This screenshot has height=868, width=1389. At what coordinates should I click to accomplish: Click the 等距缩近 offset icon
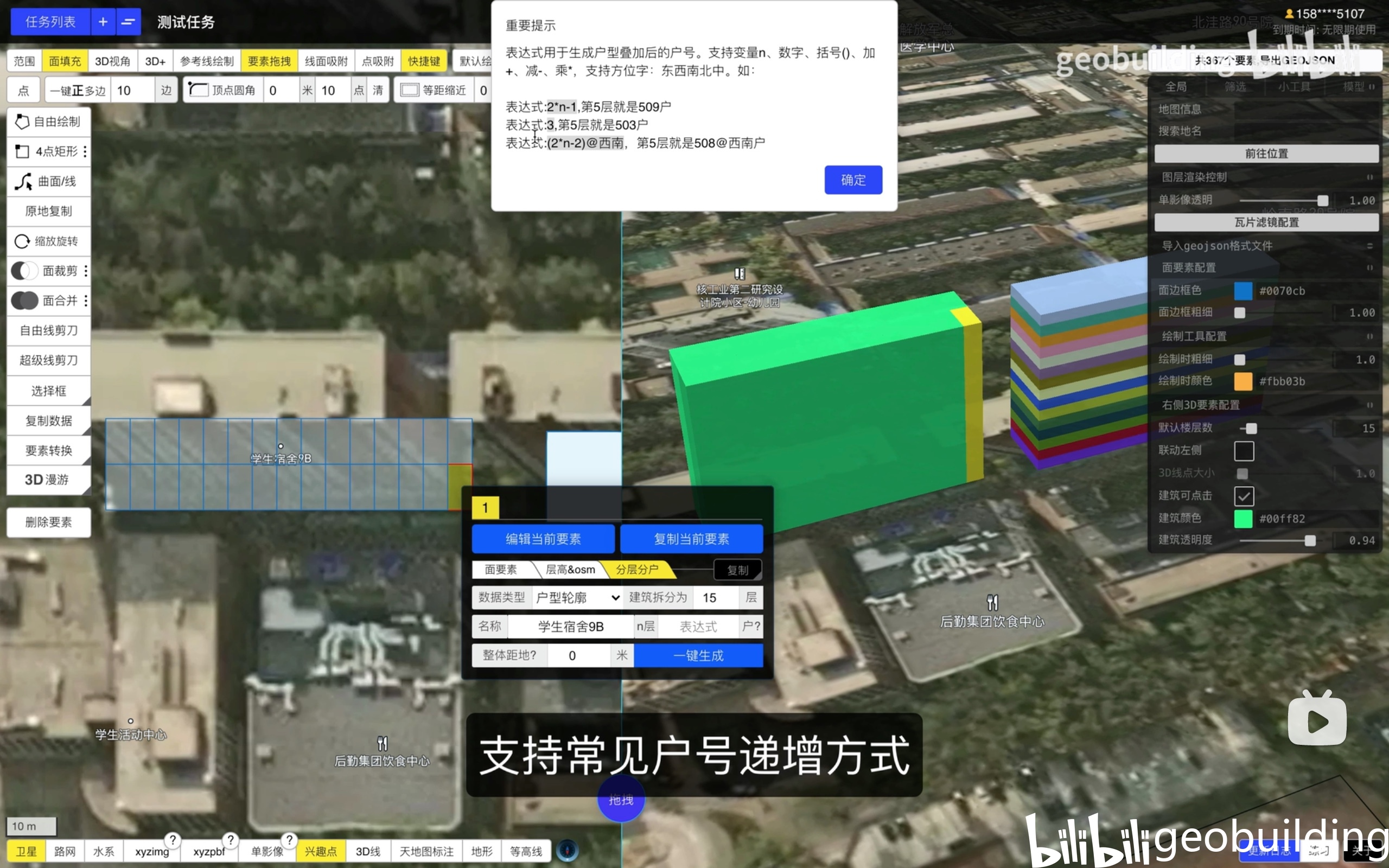(409, 90)
